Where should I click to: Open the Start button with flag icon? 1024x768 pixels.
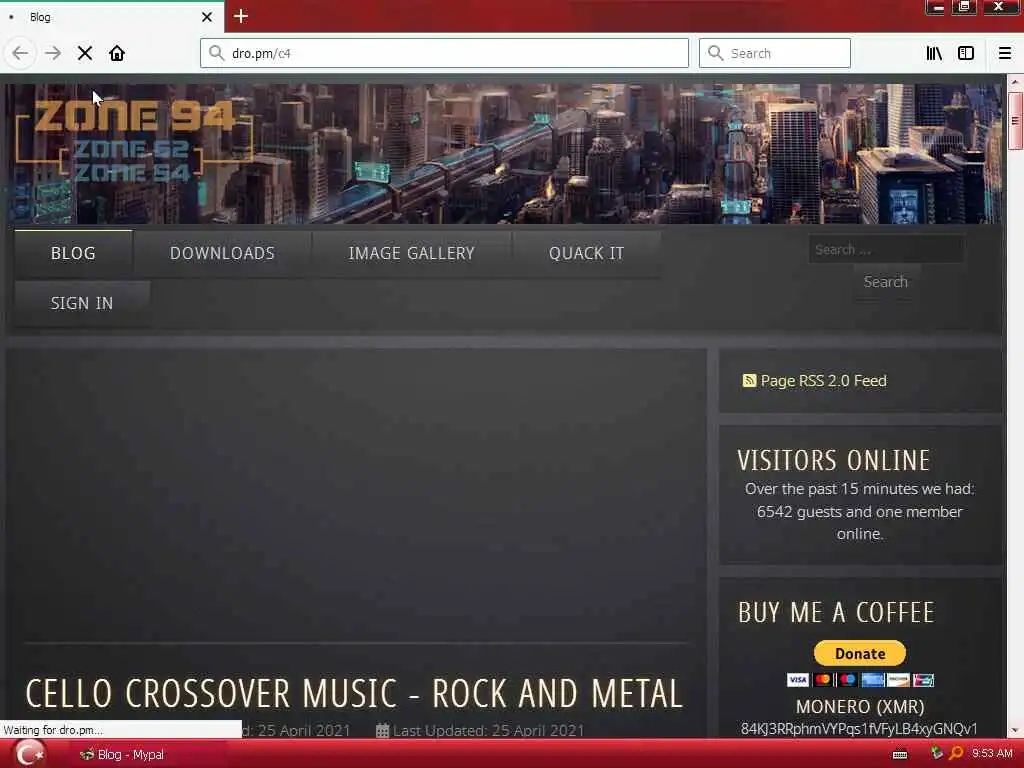pos(30,754)
